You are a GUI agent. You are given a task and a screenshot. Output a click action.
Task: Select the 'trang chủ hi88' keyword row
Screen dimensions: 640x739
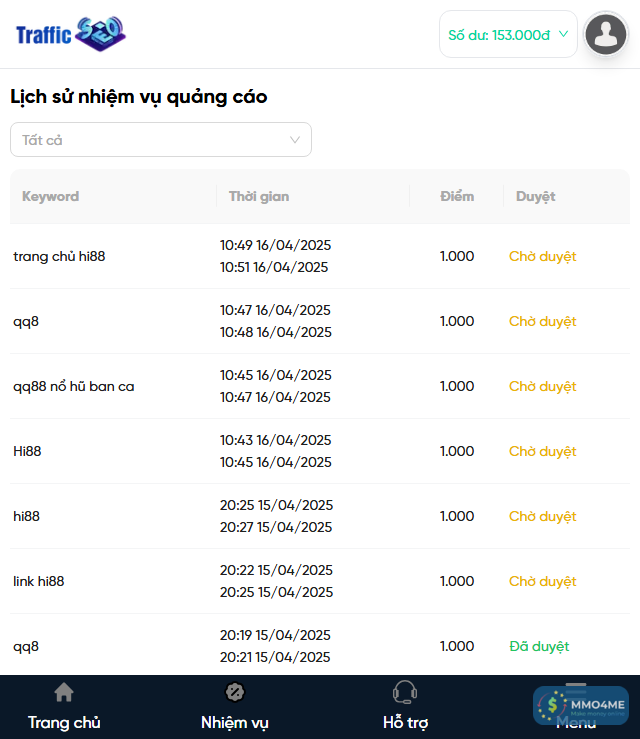(x=59, y=256)
